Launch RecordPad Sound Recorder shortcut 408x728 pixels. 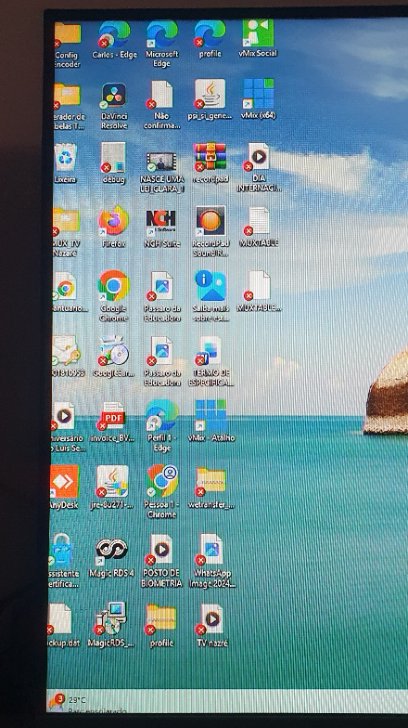[x=210, y=232]
